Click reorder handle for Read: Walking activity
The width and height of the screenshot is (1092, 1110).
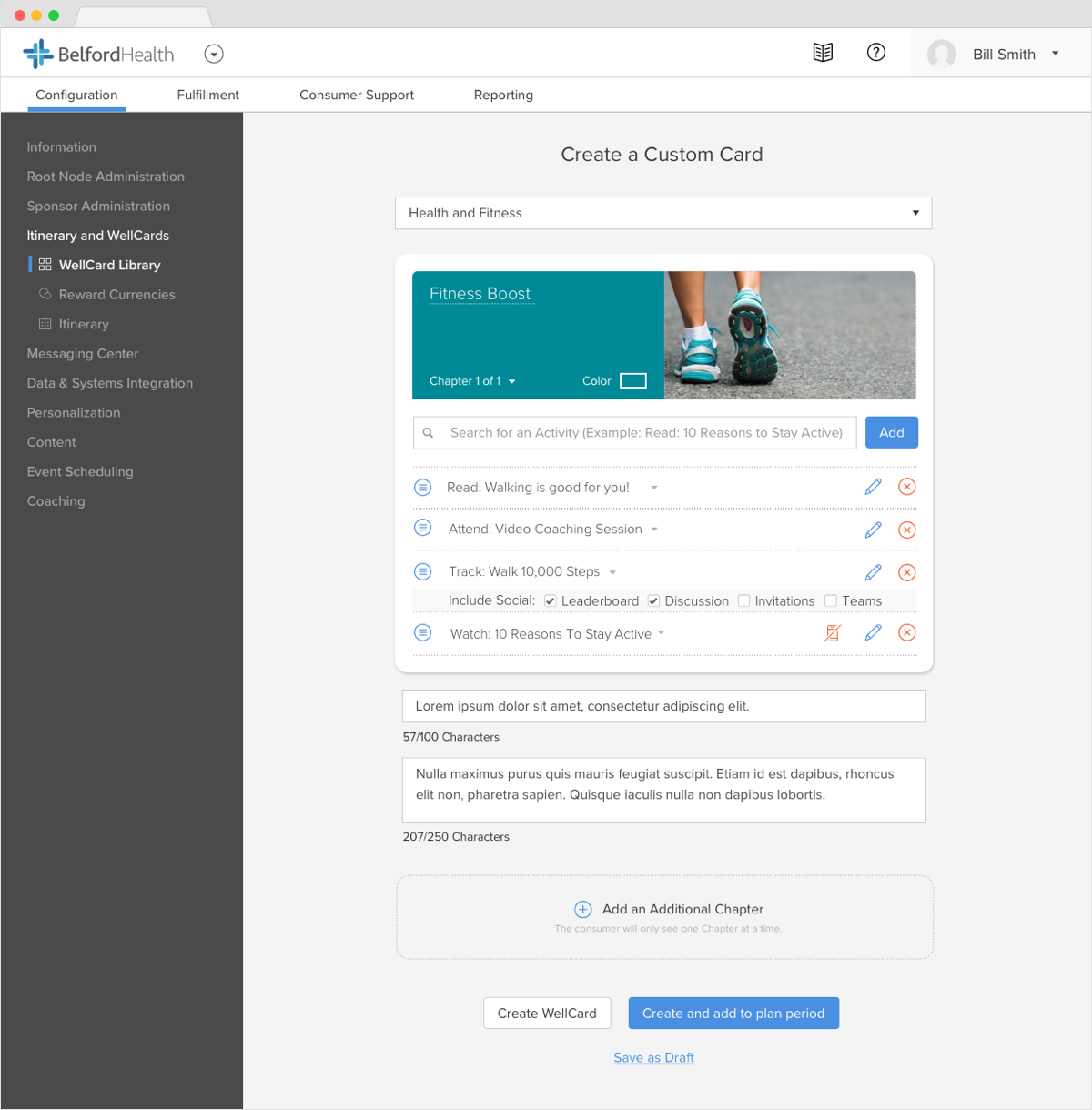tap(423, 487)
